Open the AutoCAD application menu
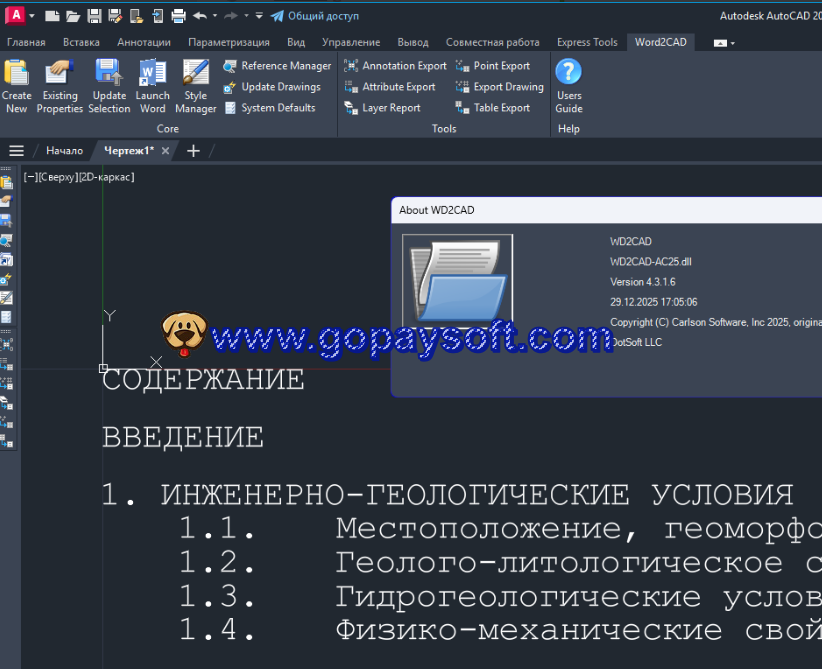This screenshot has height=669, width=822. (16, 15)
